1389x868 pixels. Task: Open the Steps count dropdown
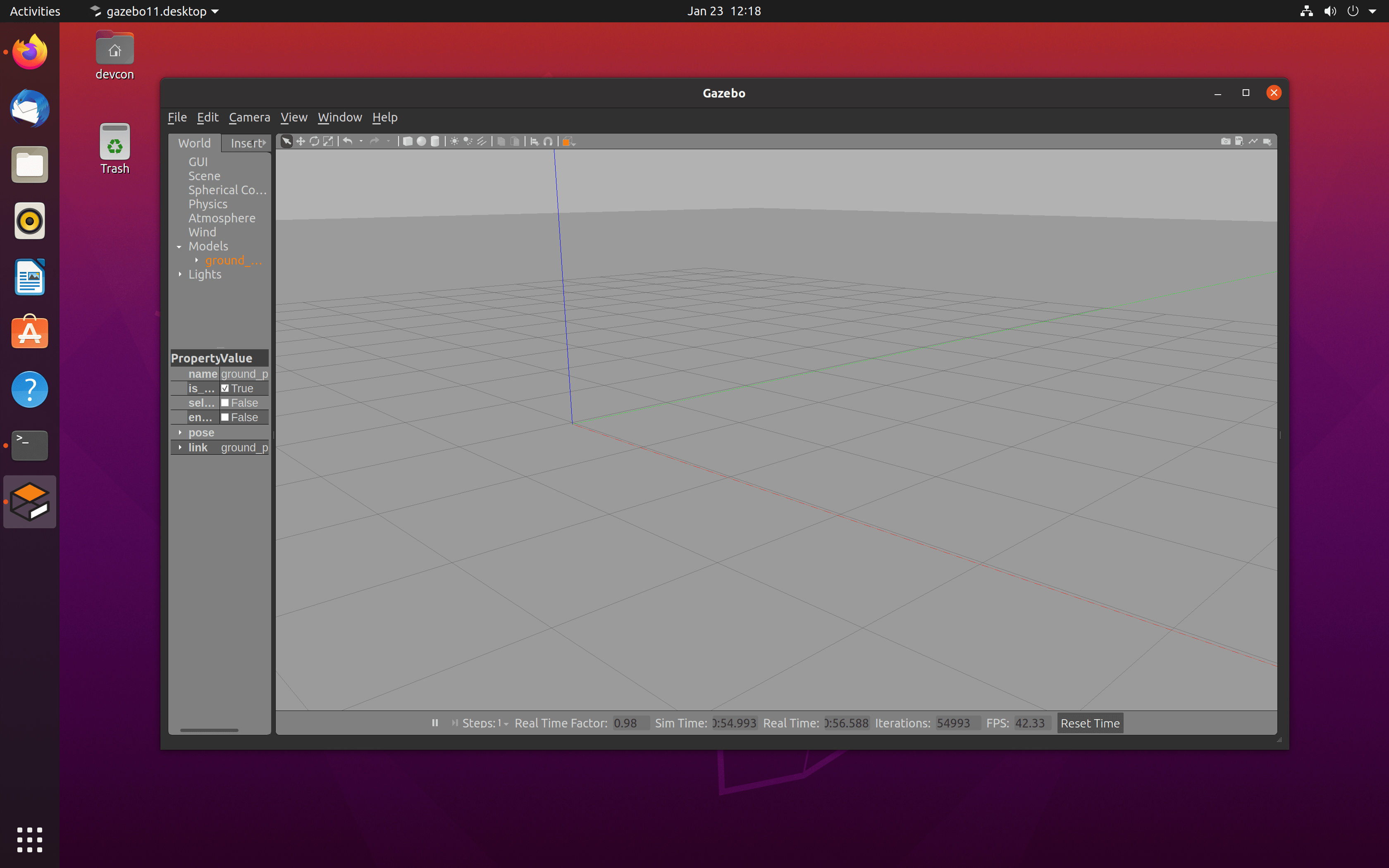(x=504, y=723)
